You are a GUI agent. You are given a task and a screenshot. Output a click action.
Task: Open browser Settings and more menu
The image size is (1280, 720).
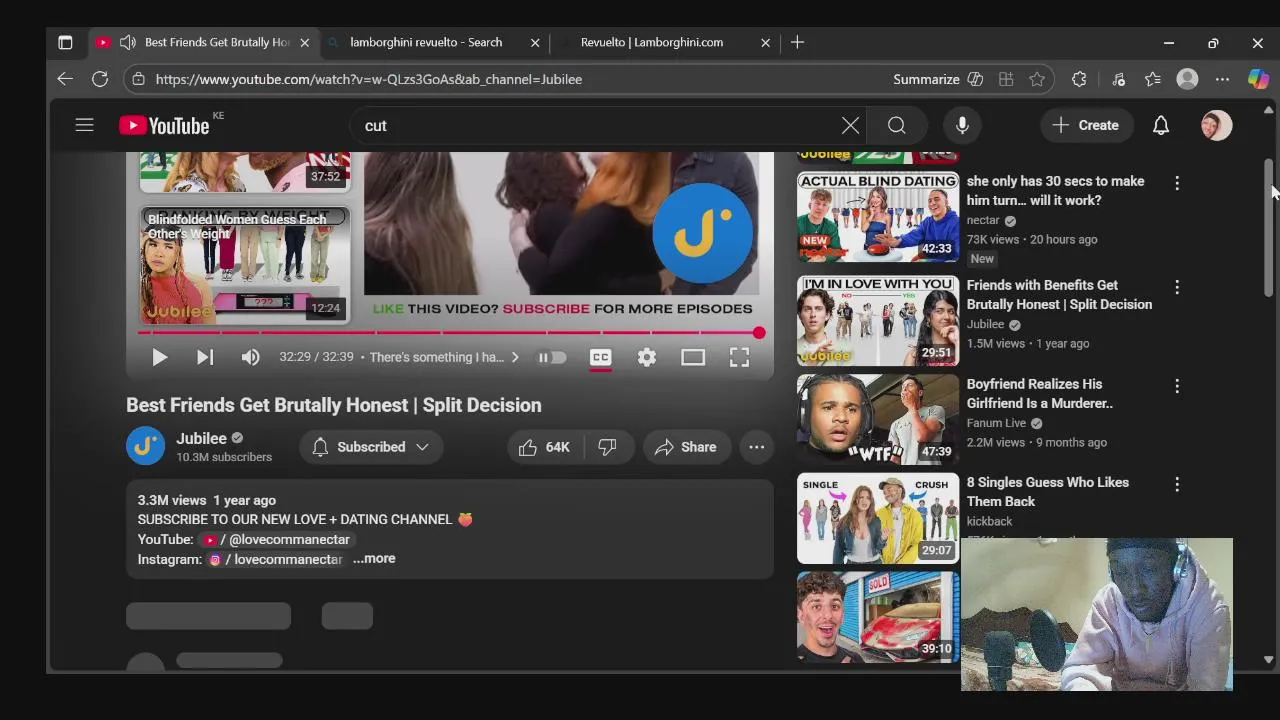(x=1222, y=79)
